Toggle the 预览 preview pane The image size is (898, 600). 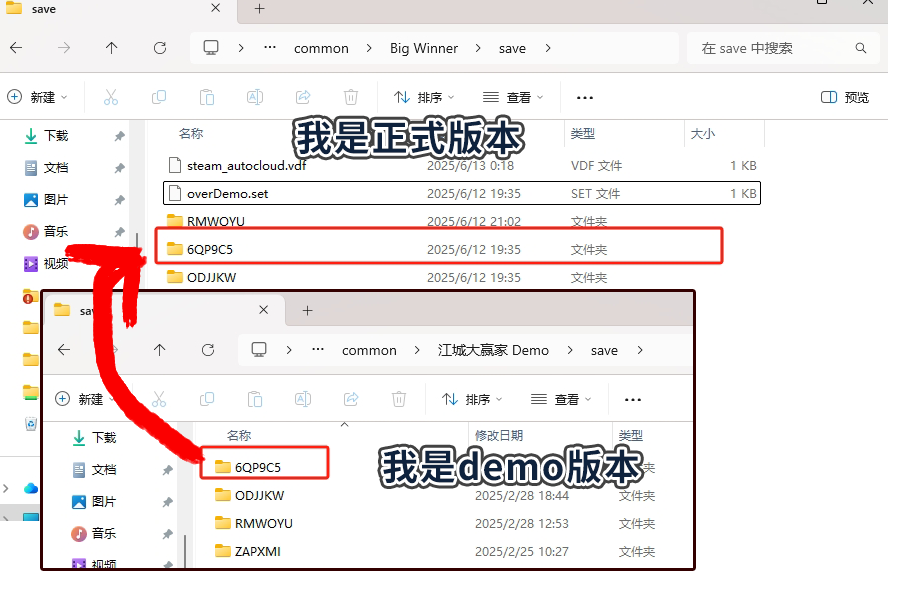pyautogui.click(x=845, y=97)
